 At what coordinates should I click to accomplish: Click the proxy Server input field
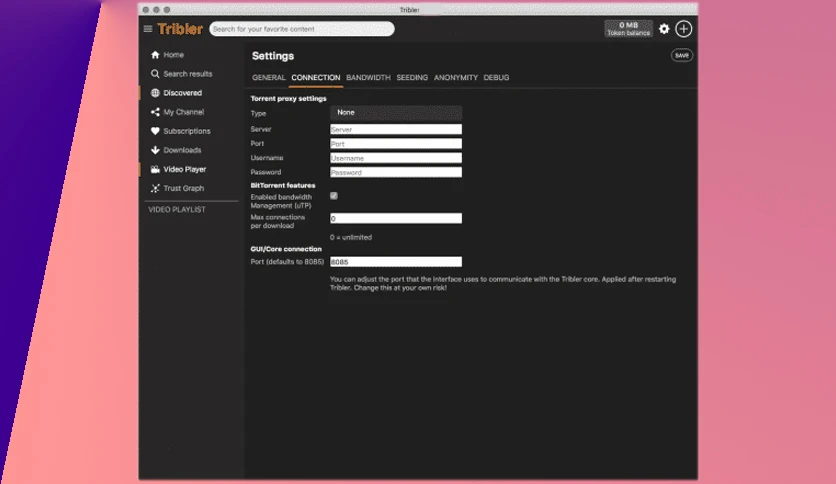[396, 129]
